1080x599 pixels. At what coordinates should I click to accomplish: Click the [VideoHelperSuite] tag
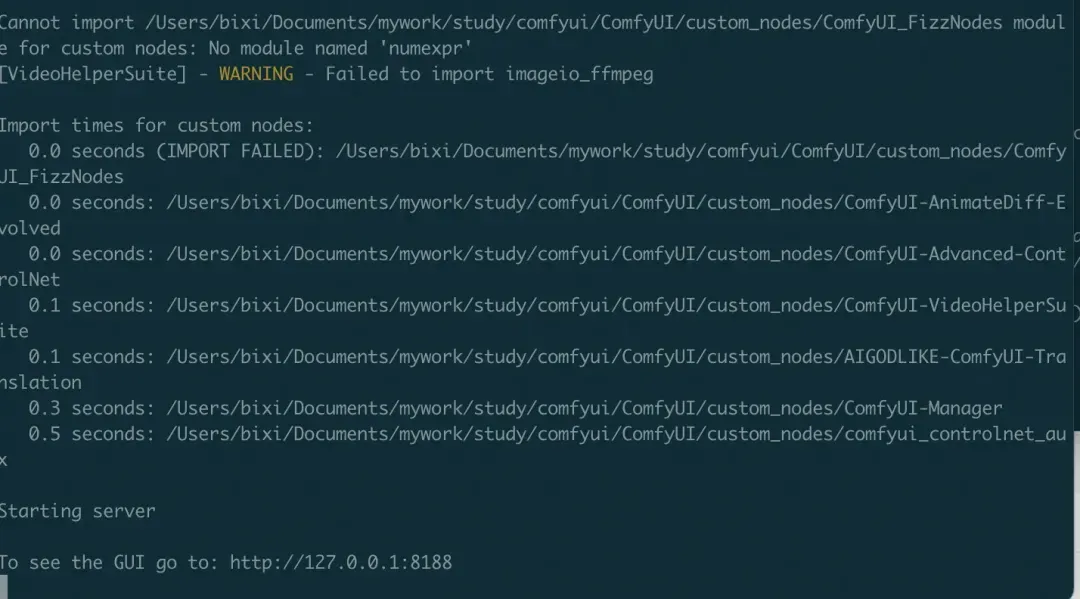tap(93, 74)
